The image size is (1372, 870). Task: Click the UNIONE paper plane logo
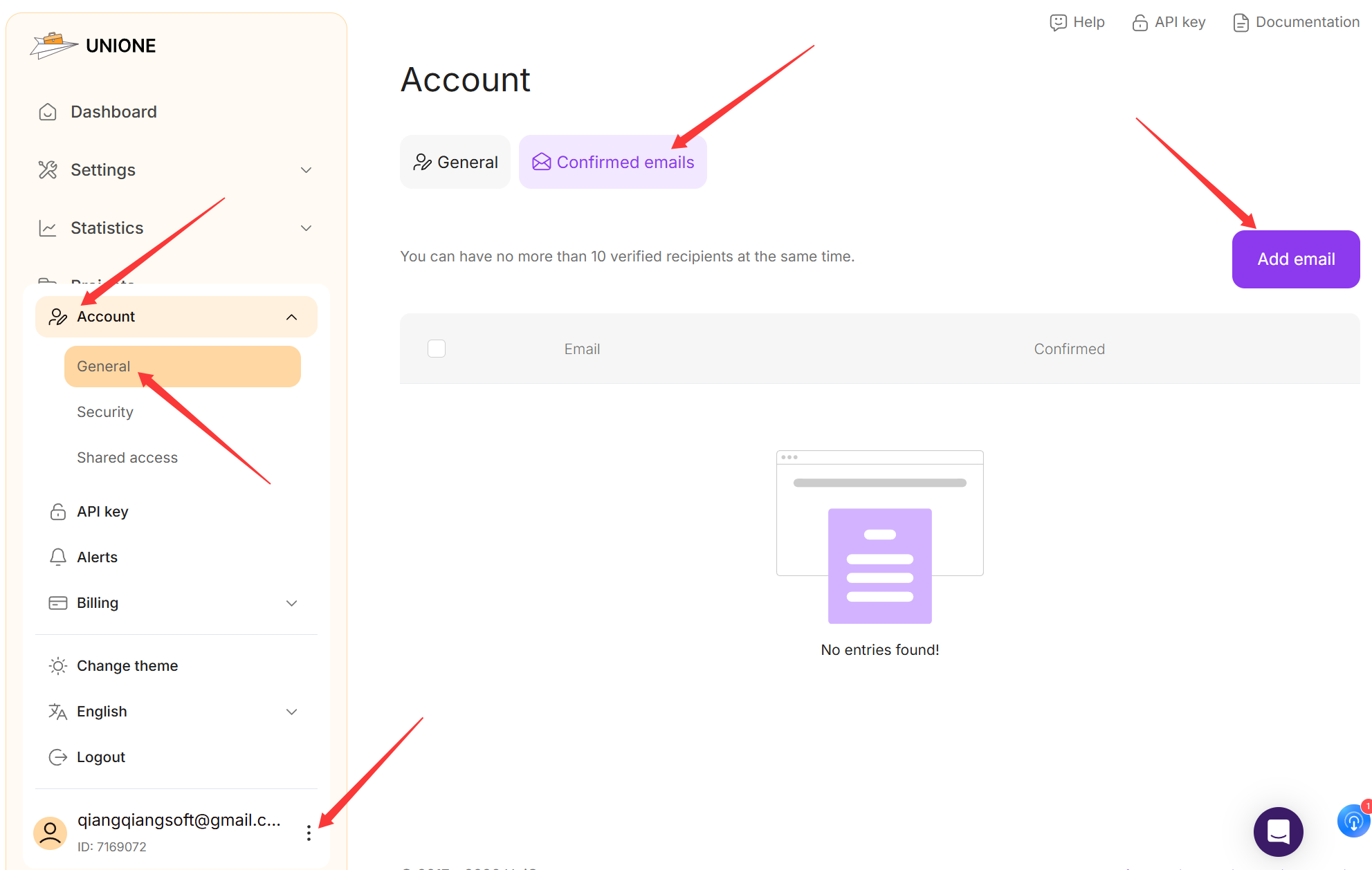54,46
